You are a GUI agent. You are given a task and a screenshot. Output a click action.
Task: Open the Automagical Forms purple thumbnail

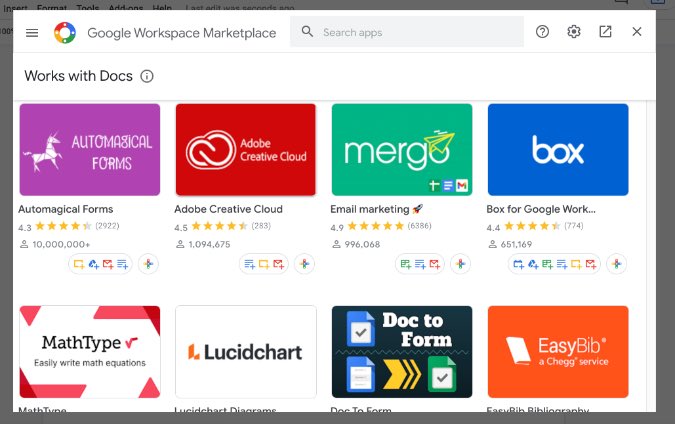(x=90, y=150)
